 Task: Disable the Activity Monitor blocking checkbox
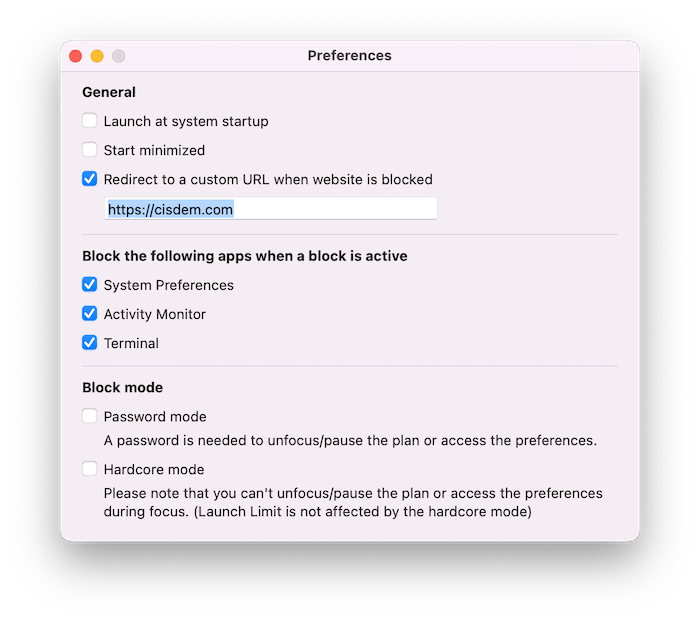coord(89,313)
